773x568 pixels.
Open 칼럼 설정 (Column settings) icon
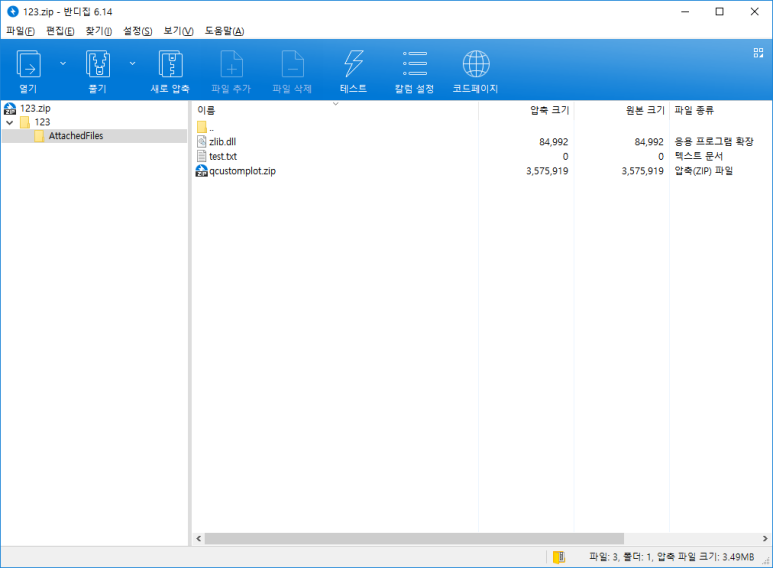414,65
